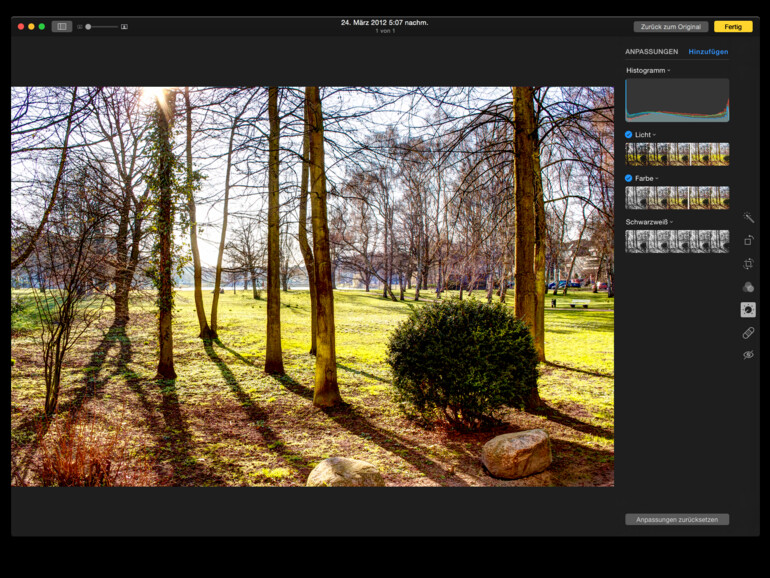Disable the Farbe adjustment checkmark
Image resolution: width=770 pixels, height=578 pixels.
click(x=629, y=178)
